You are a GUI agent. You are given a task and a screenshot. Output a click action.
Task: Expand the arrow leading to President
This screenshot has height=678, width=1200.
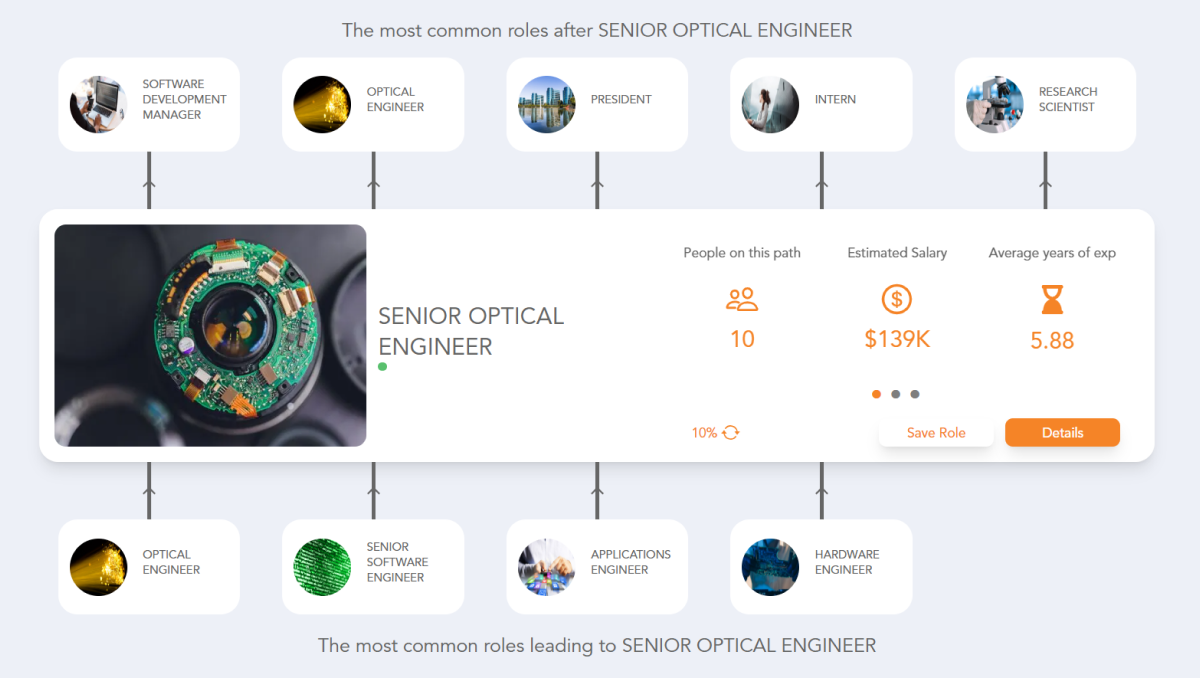point(597,185)
